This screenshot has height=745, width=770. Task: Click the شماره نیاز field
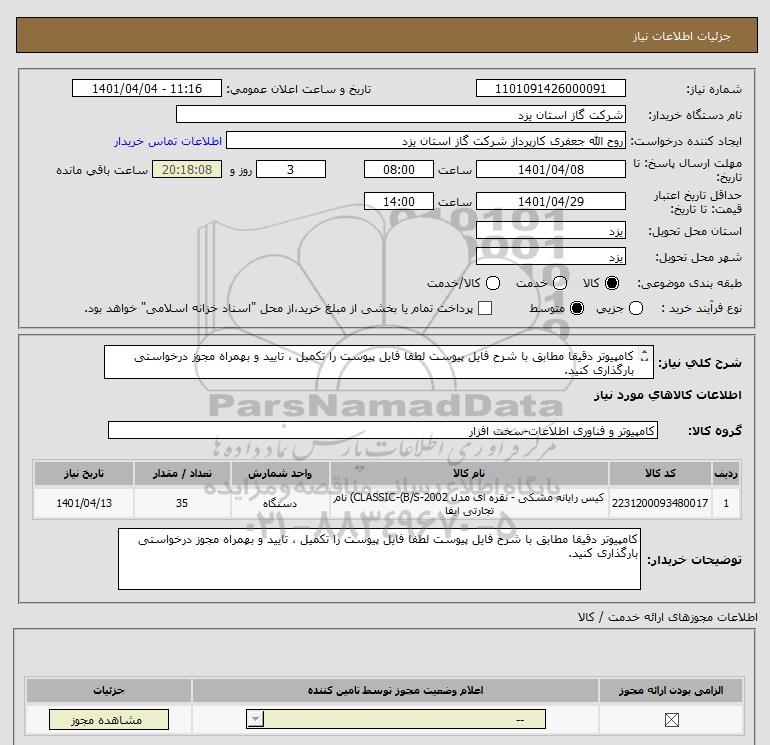(x=550, y=88)
